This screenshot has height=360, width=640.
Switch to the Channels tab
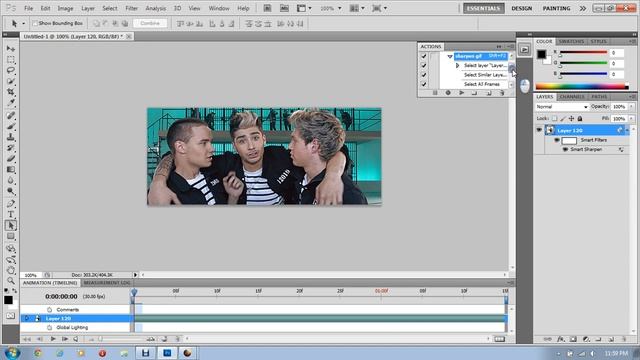pyautogui.click(x=572, y=97)
